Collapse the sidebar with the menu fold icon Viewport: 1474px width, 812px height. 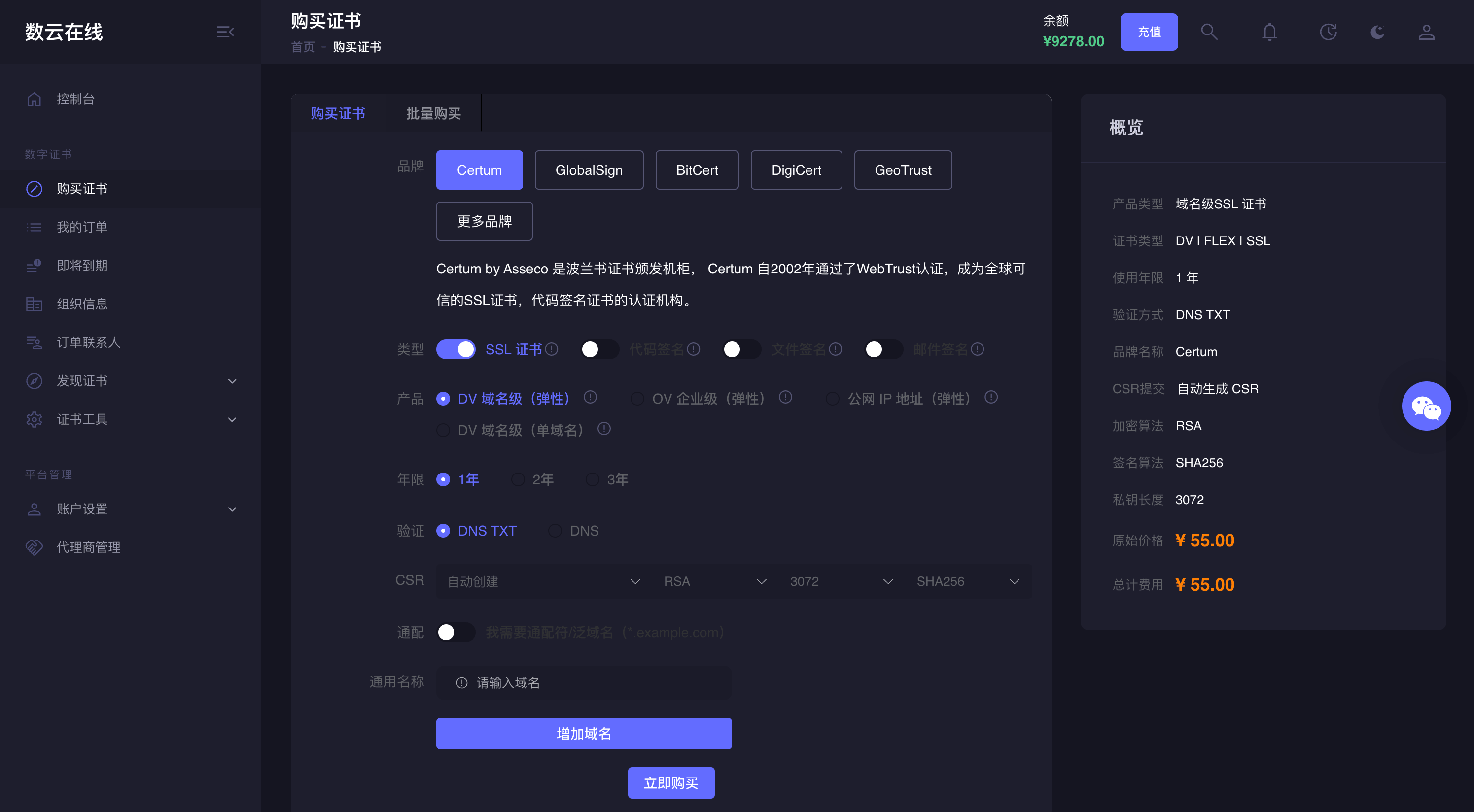tap(225, 32)
